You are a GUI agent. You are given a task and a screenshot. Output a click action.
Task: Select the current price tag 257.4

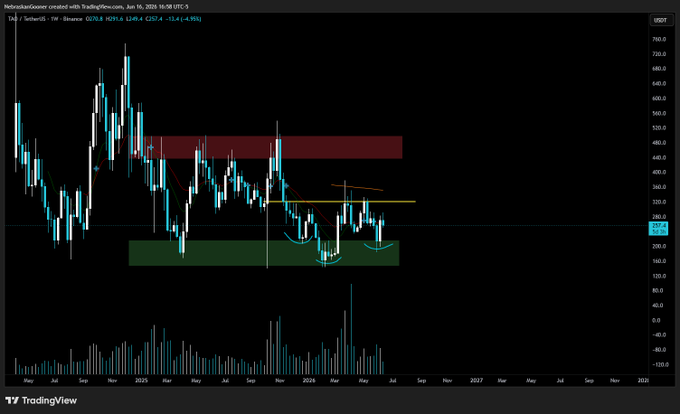pyautogui.click(x=658, y=228)
